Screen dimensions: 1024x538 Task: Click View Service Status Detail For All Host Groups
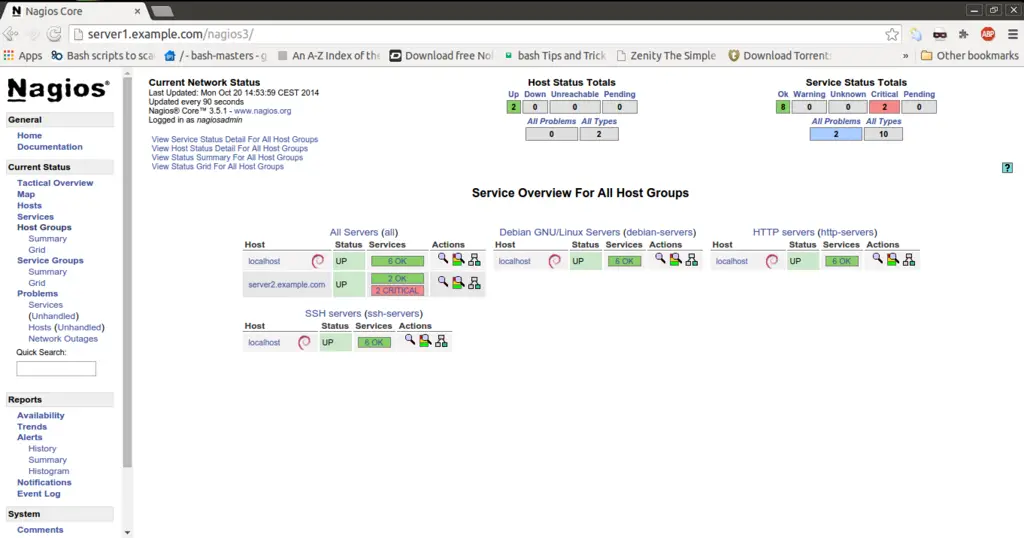pyautogui.click(x=234, y=140)
